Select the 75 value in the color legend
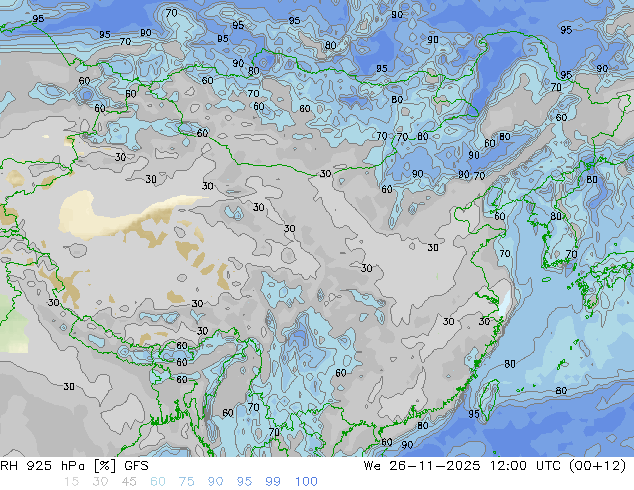 click(x=186, y=482)
